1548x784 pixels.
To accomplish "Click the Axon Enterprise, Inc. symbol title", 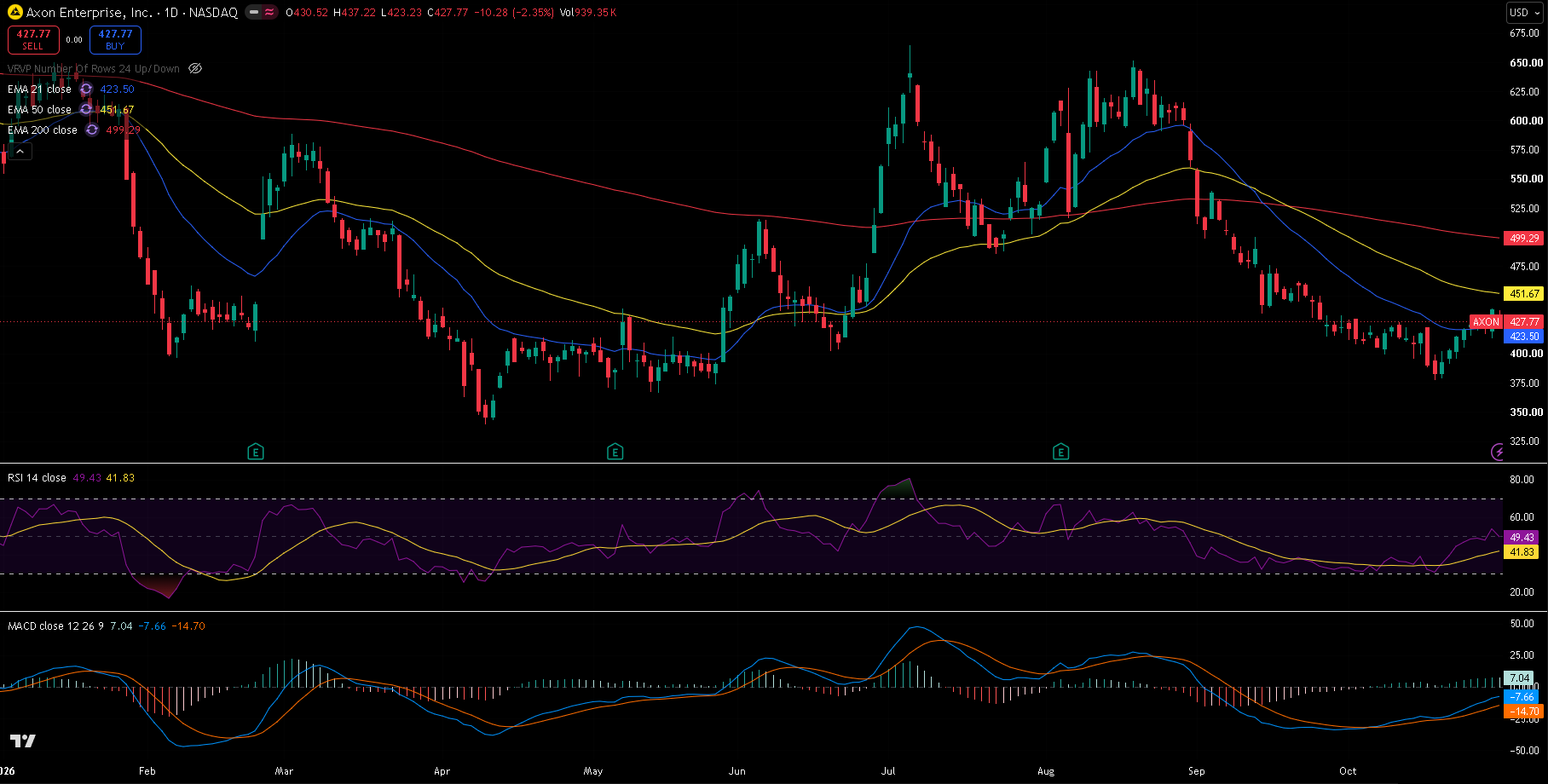I will 90,12.
